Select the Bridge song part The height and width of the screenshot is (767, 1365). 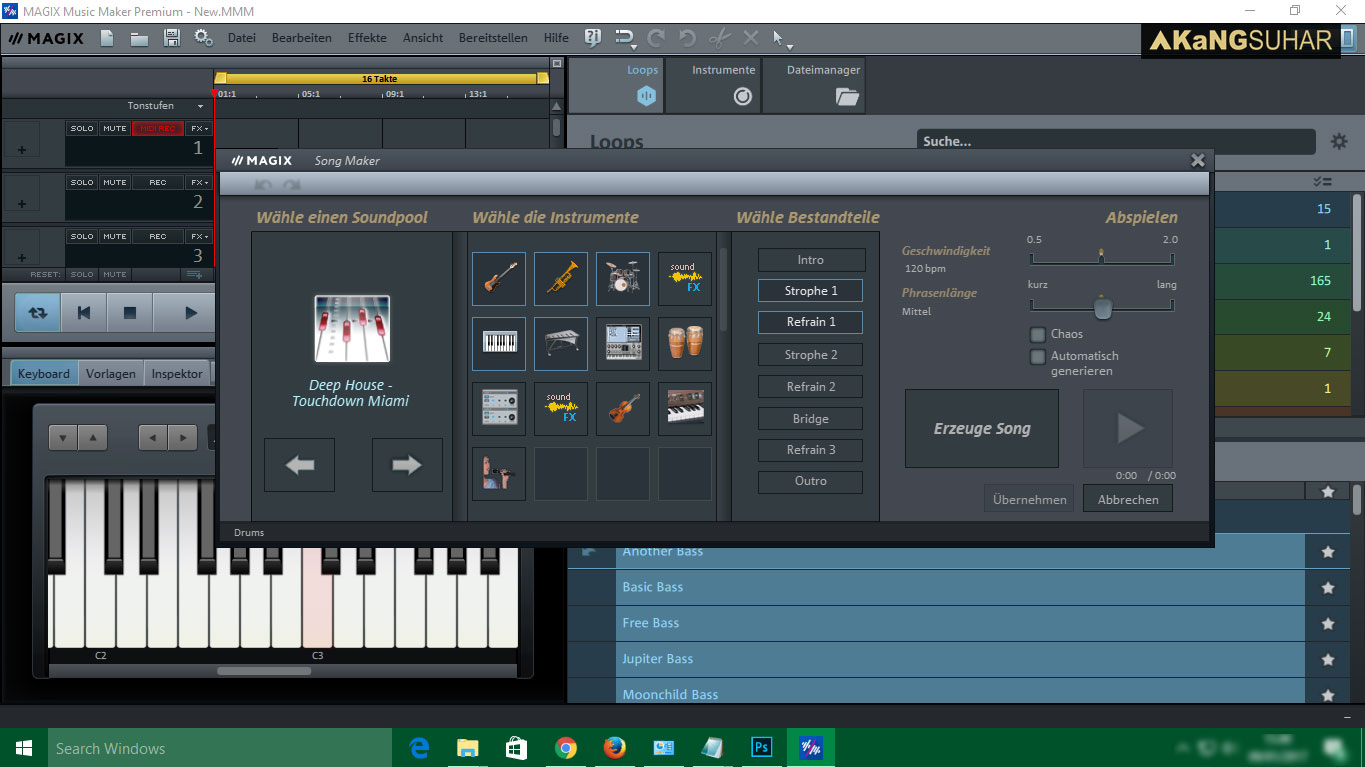point(810,418)
